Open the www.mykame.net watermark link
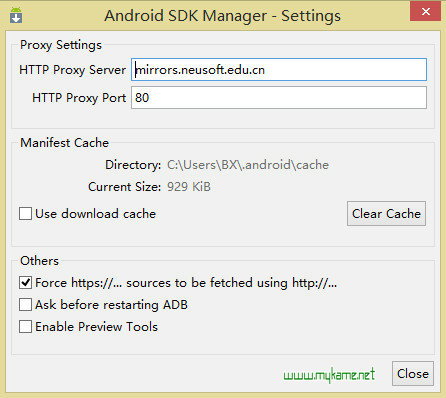The image size is (446, 398). click(x=329, y=375)
